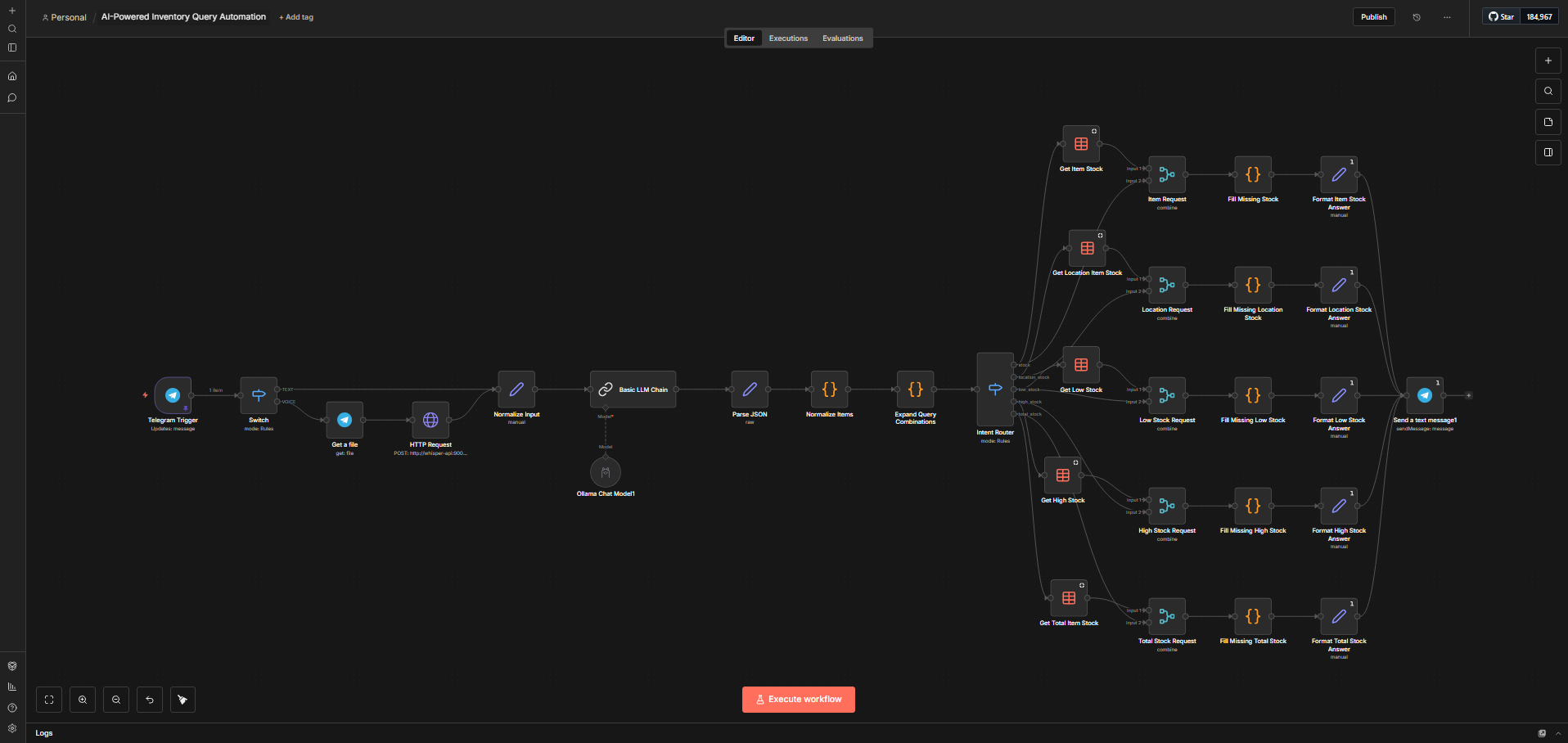
Task: Open the Basic LLM Chain node
Action: pos(633,390)
